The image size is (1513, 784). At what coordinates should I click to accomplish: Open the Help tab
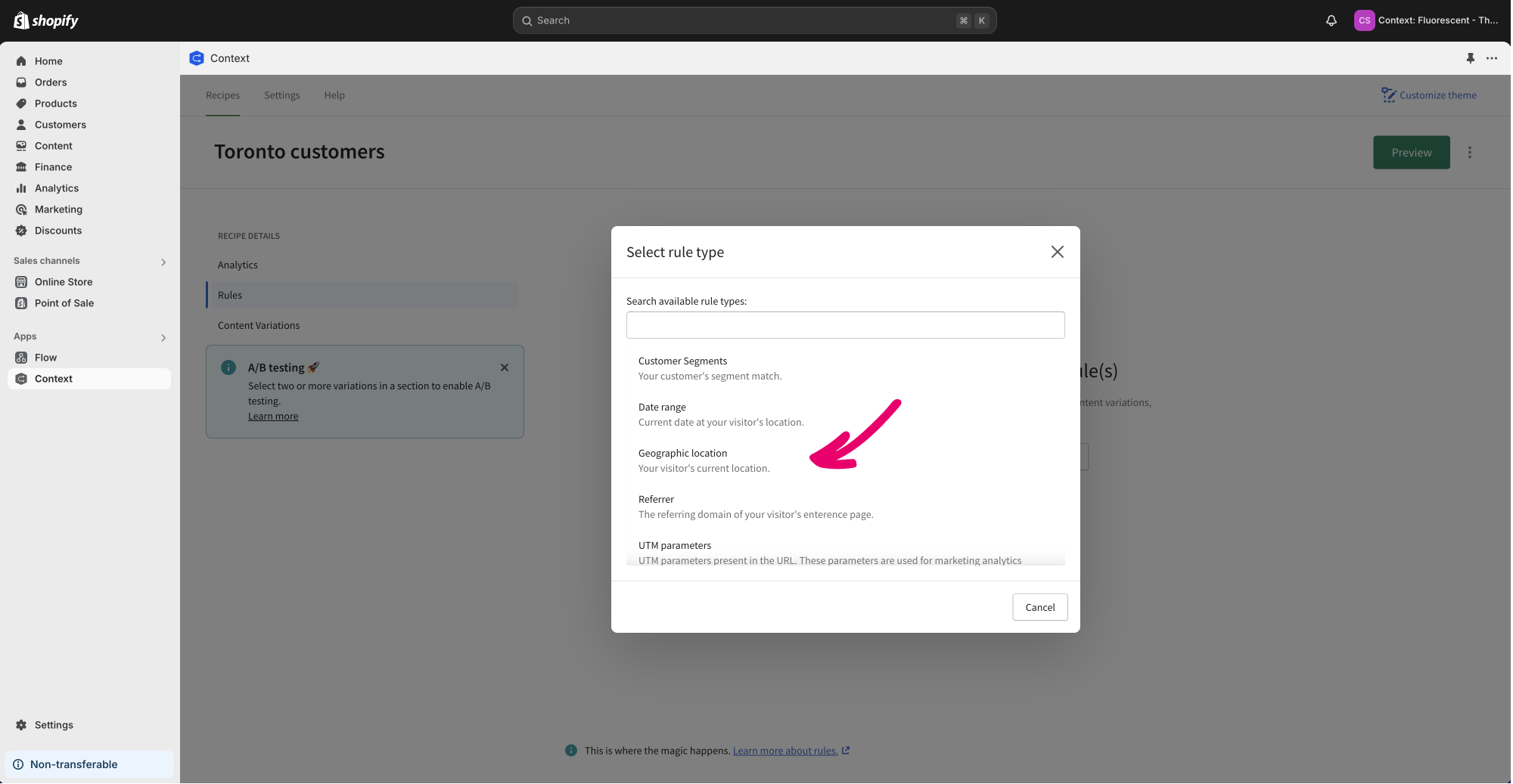point(334,95)
